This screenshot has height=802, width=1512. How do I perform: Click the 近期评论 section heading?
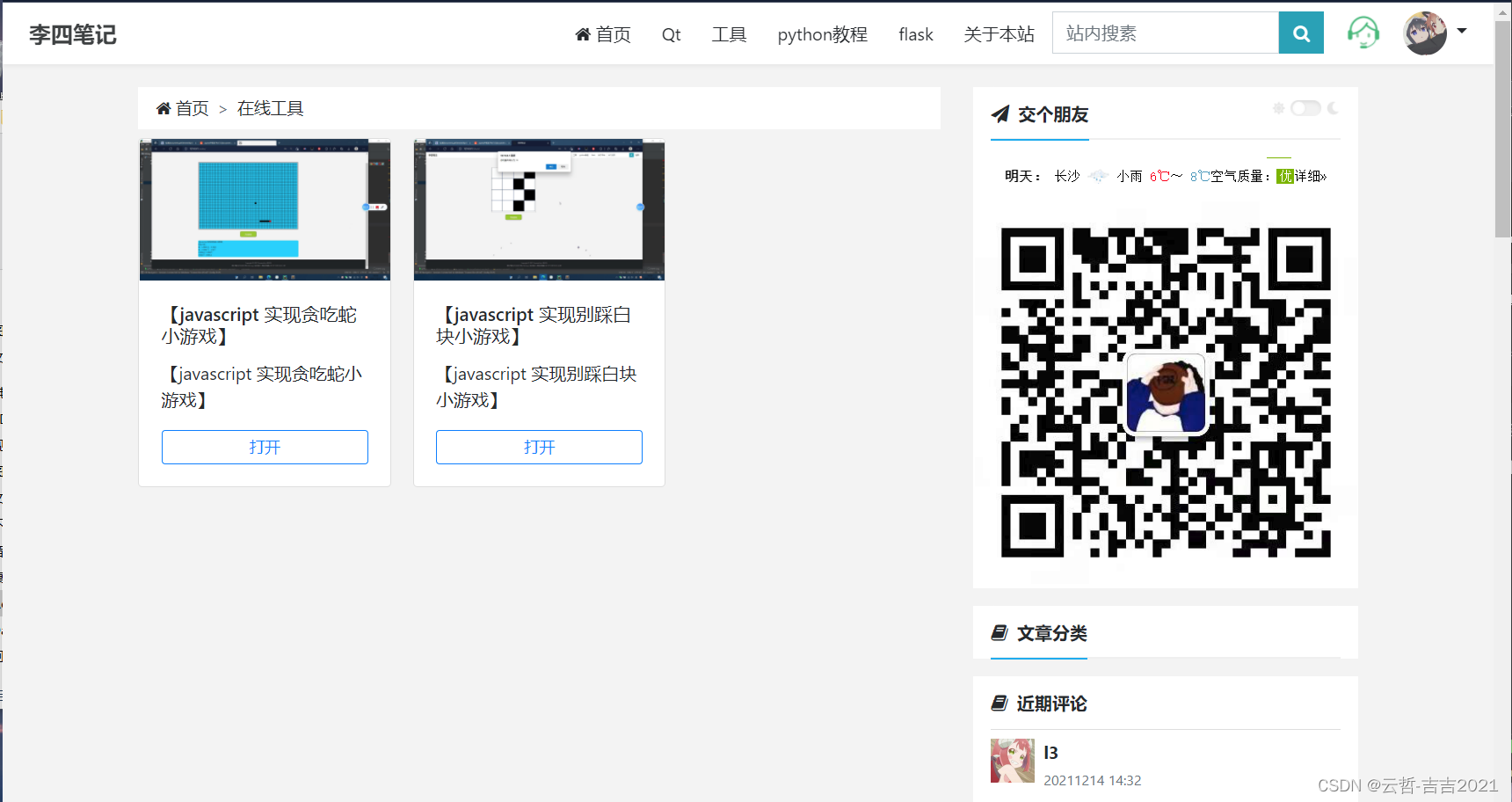pyautogui.click(x=1052, y=704)
